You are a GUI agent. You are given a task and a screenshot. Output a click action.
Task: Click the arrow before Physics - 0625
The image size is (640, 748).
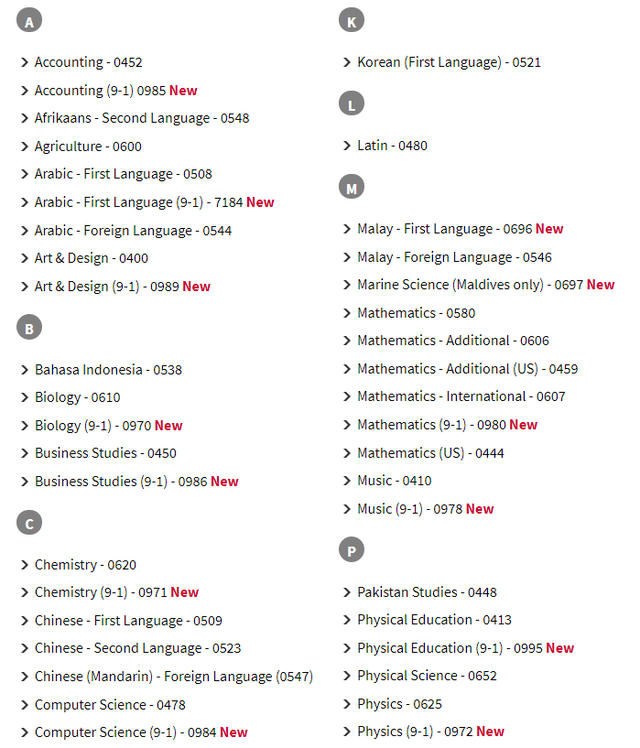pos(347,704)
